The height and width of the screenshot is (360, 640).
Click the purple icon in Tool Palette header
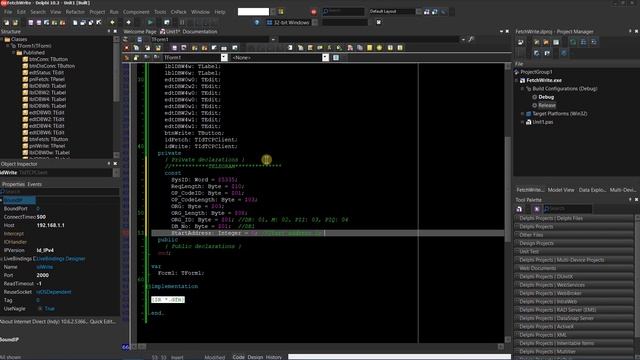tap(537, 209)
